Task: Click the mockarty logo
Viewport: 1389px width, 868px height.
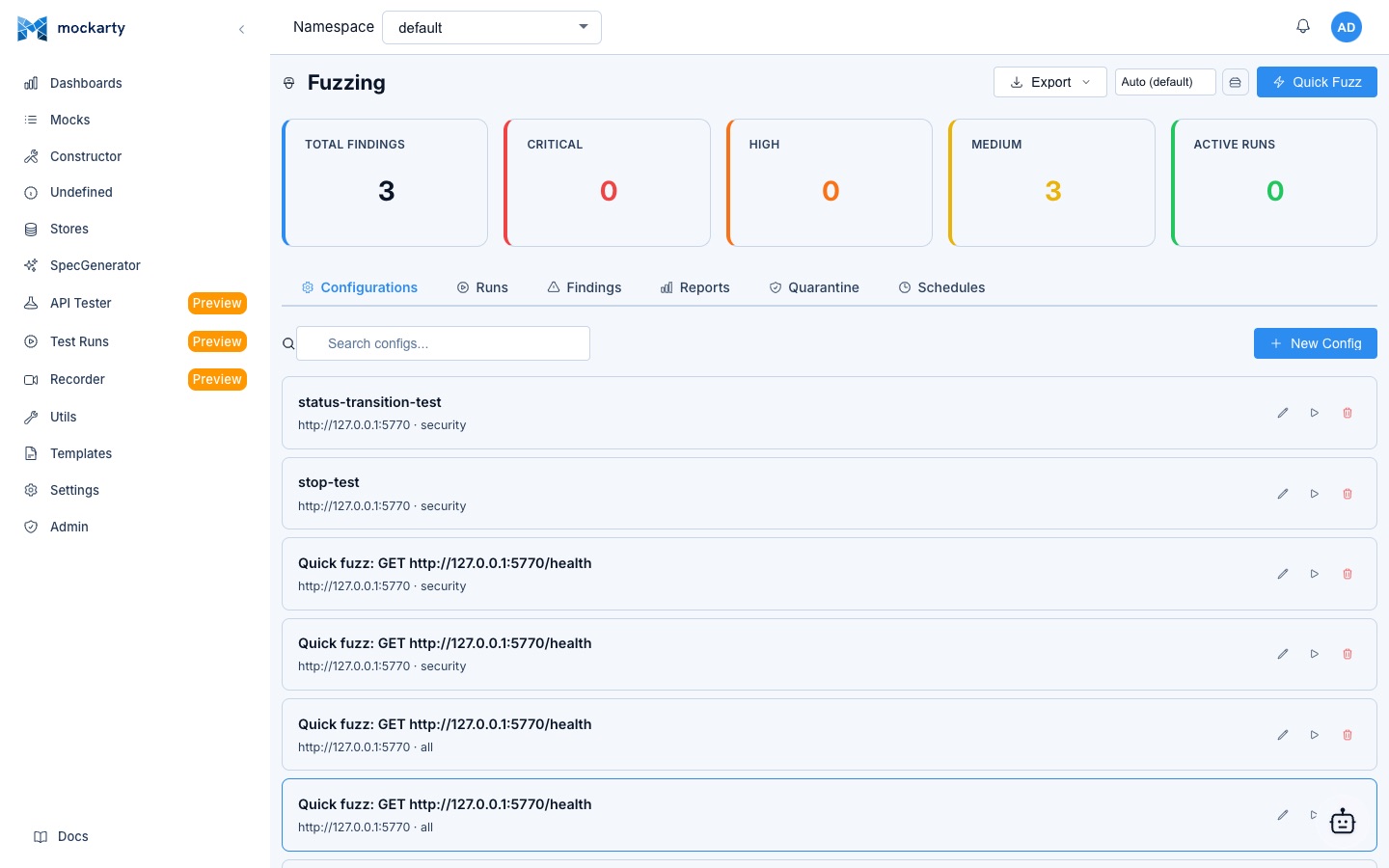Action: click(x=71, y=28)
